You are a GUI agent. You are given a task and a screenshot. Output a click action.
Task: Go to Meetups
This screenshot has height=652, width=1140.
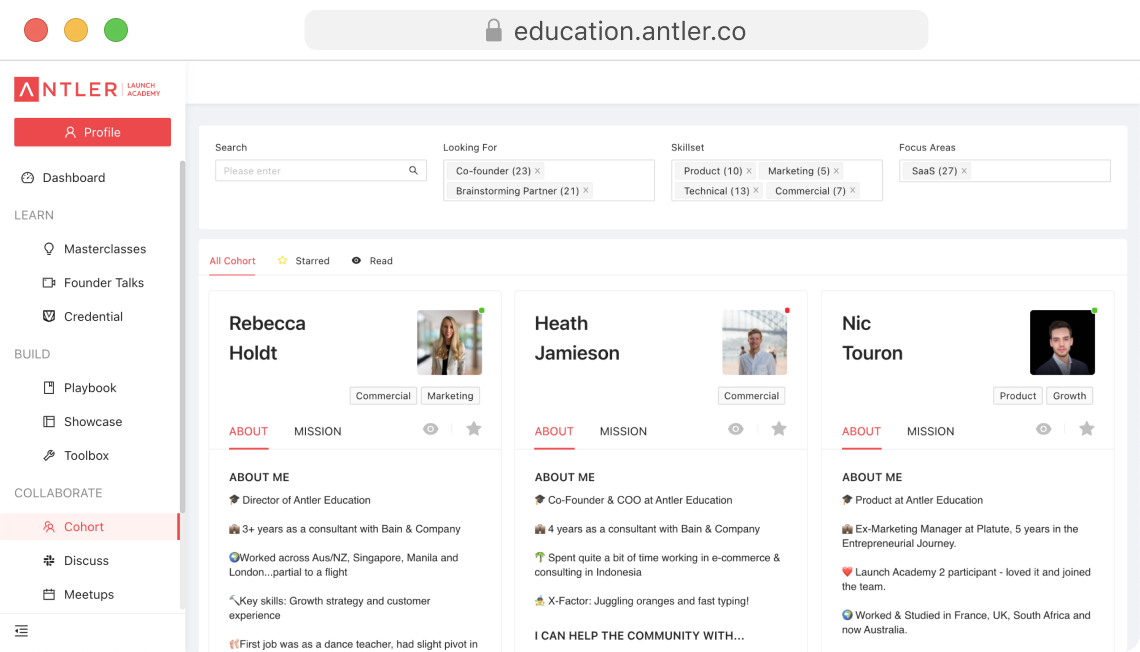[x=79, y=594]
